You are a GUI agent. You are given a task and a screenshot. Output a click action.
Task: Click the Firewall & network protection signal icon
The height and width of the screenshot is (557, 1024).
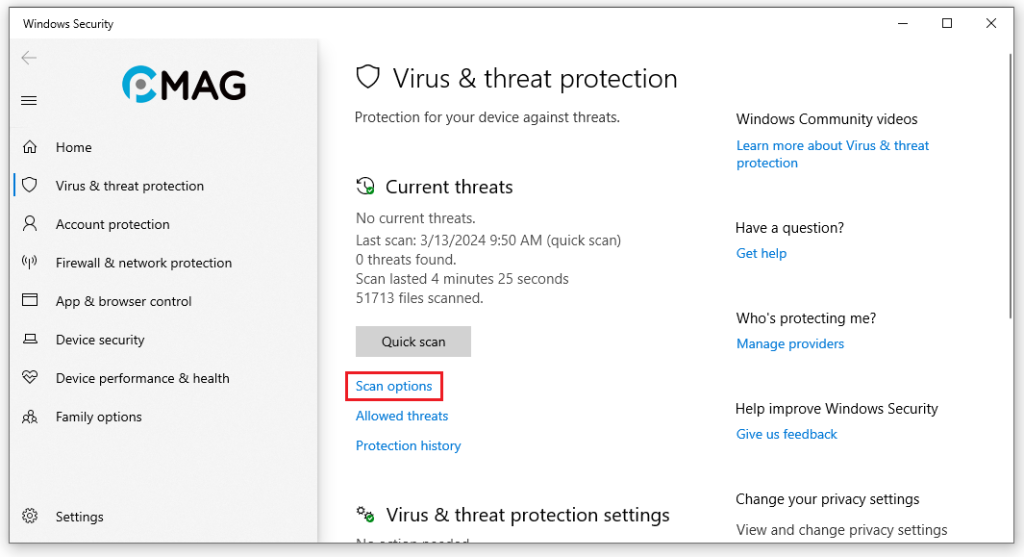(30, 262)
